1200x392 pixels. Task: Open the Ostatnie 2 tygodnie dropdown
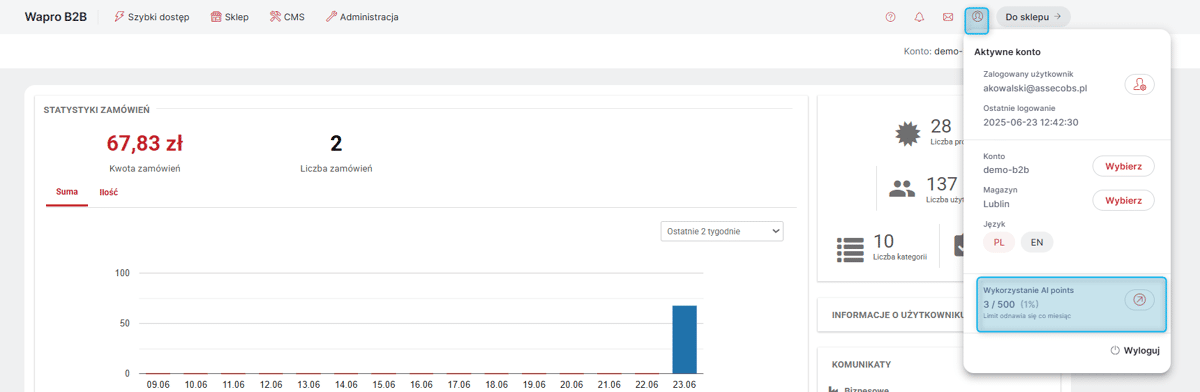point(722,231)
